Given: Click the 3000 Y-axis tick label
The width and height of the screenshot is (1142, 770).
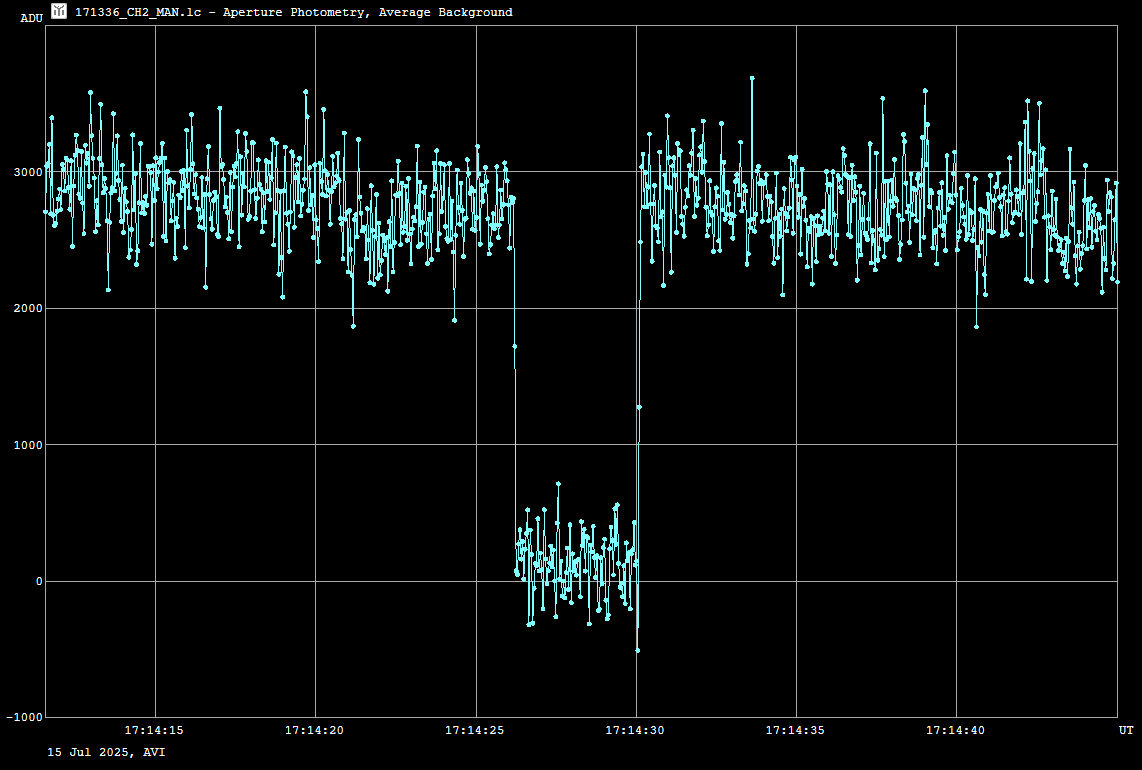Looking at the screenshot, I should (27, 172).
